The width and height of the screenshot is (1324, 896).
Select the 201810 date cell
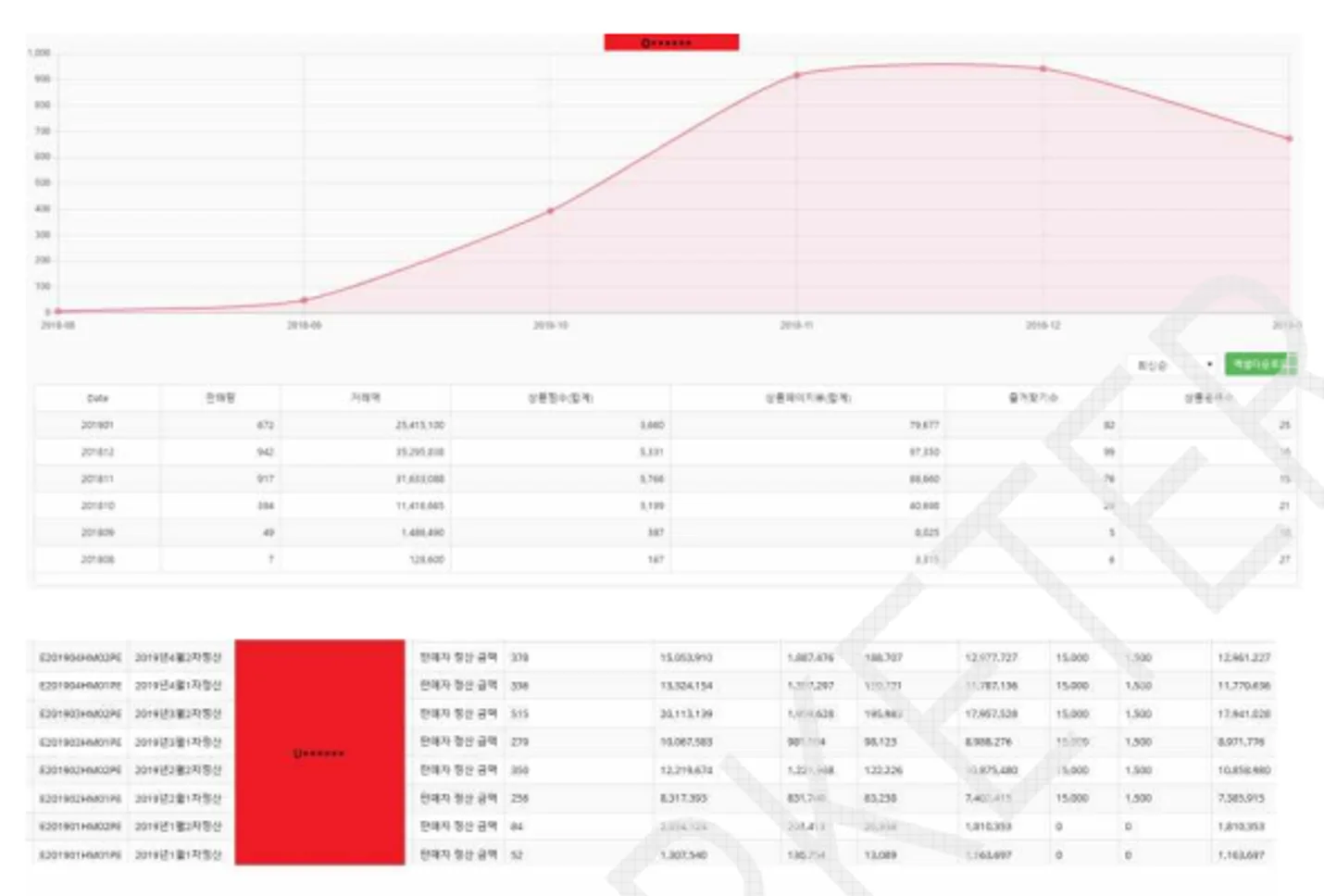97,505
